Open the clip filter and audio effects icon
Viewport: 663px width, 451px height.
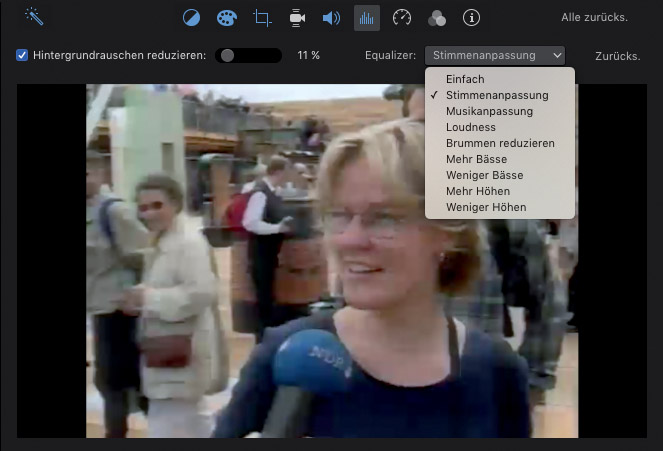tap(437, 18)
